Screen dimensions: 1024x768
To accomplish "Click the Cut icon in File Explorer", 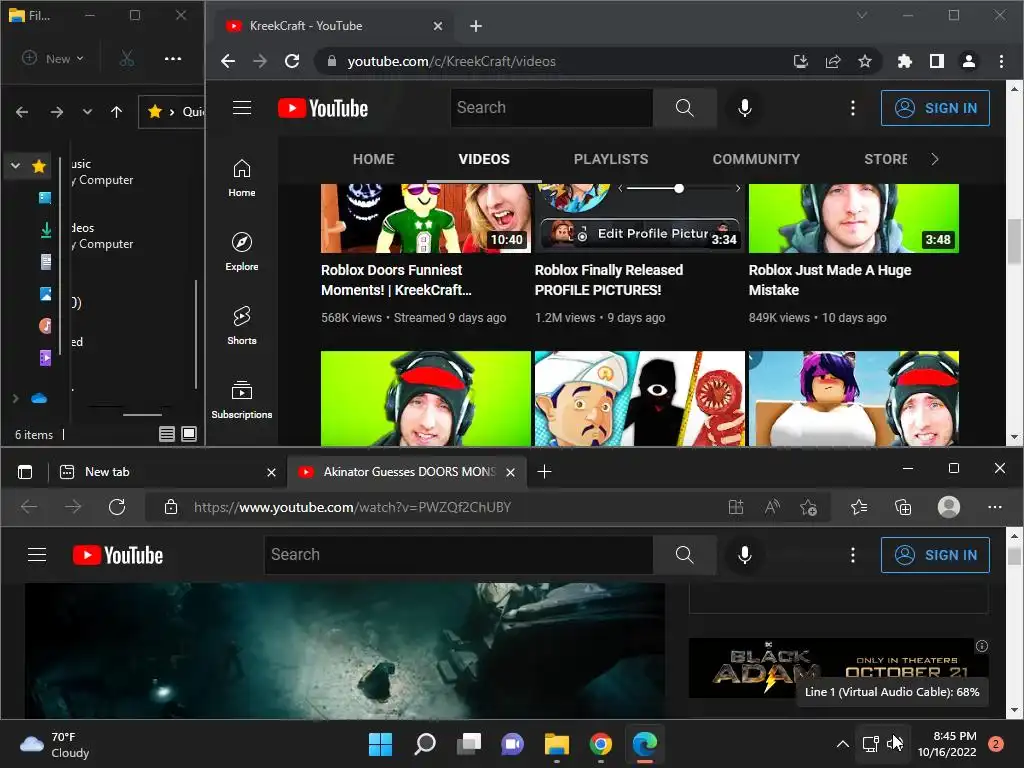I will (127, 59).
